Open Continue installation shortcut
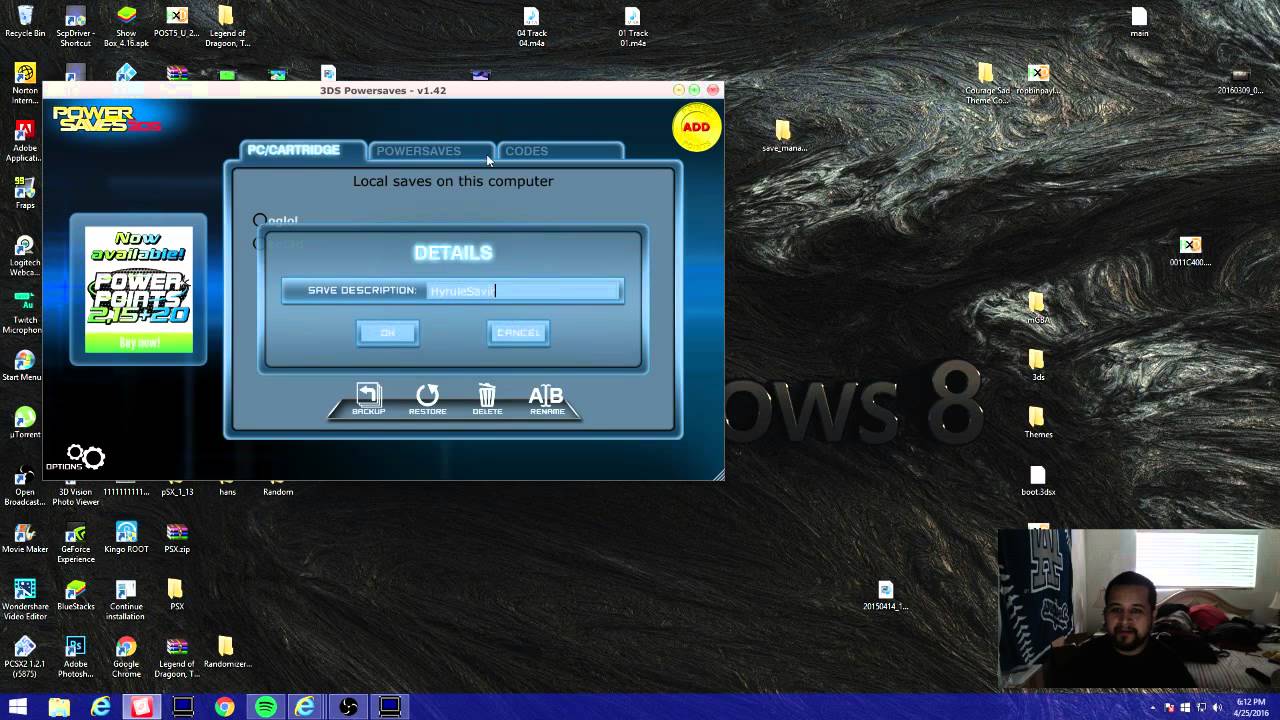 click(x=126, y=600)
